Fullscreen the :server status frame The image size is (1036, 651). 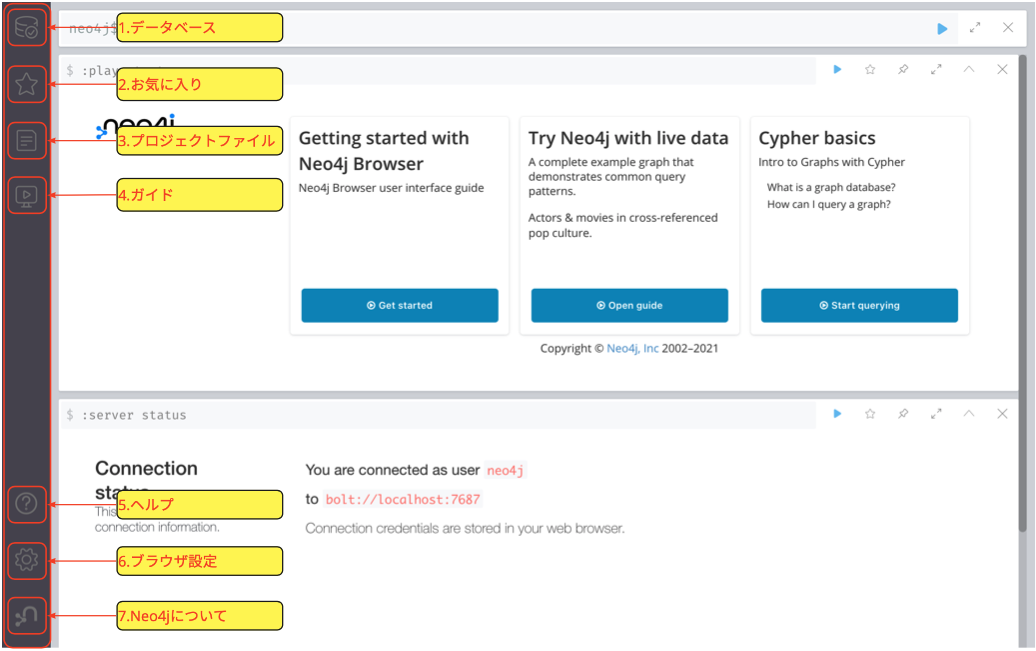[x=936, y=414]
